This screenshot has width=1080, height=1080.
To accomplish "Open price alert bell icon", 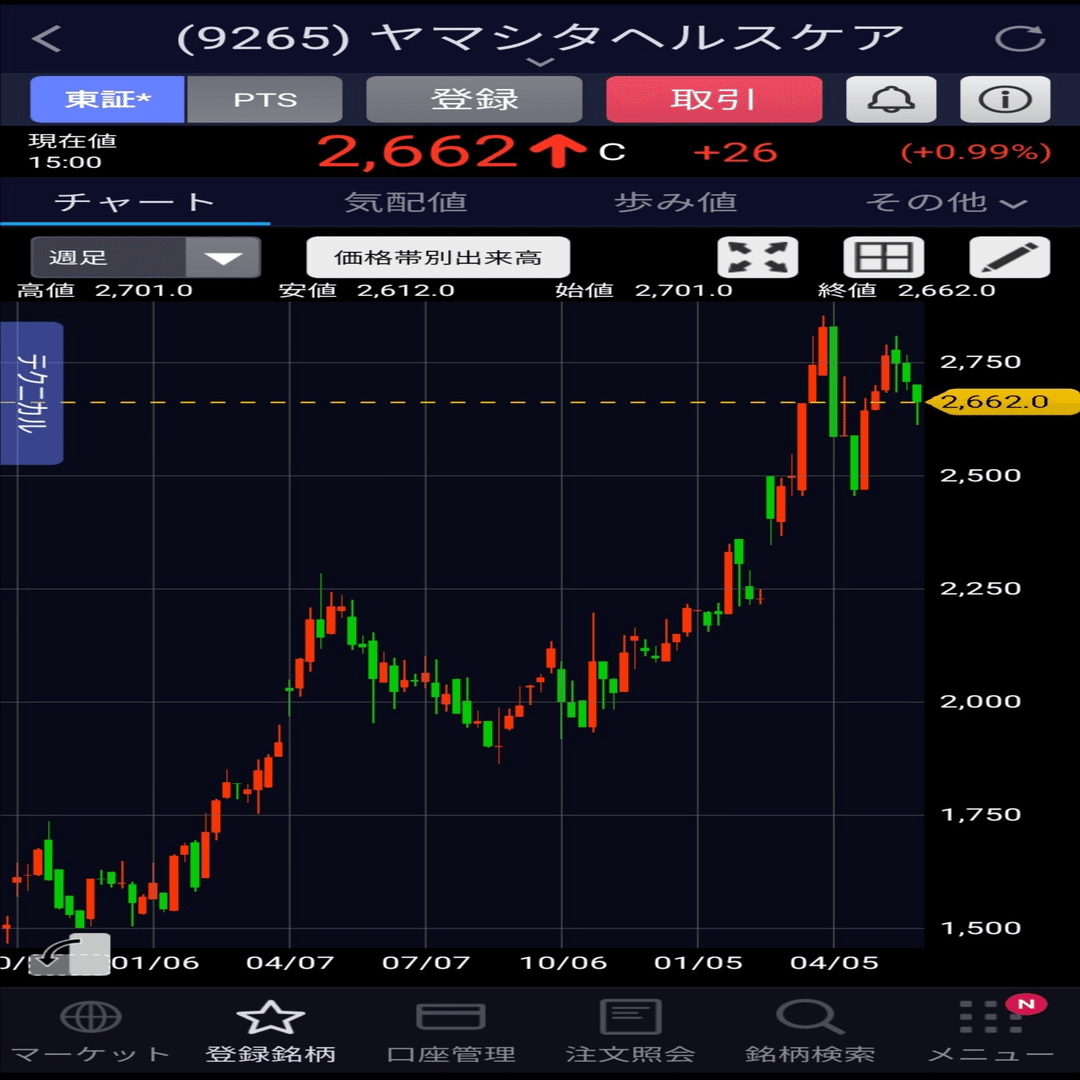I will pyautogui.click(x=891, y=99).
